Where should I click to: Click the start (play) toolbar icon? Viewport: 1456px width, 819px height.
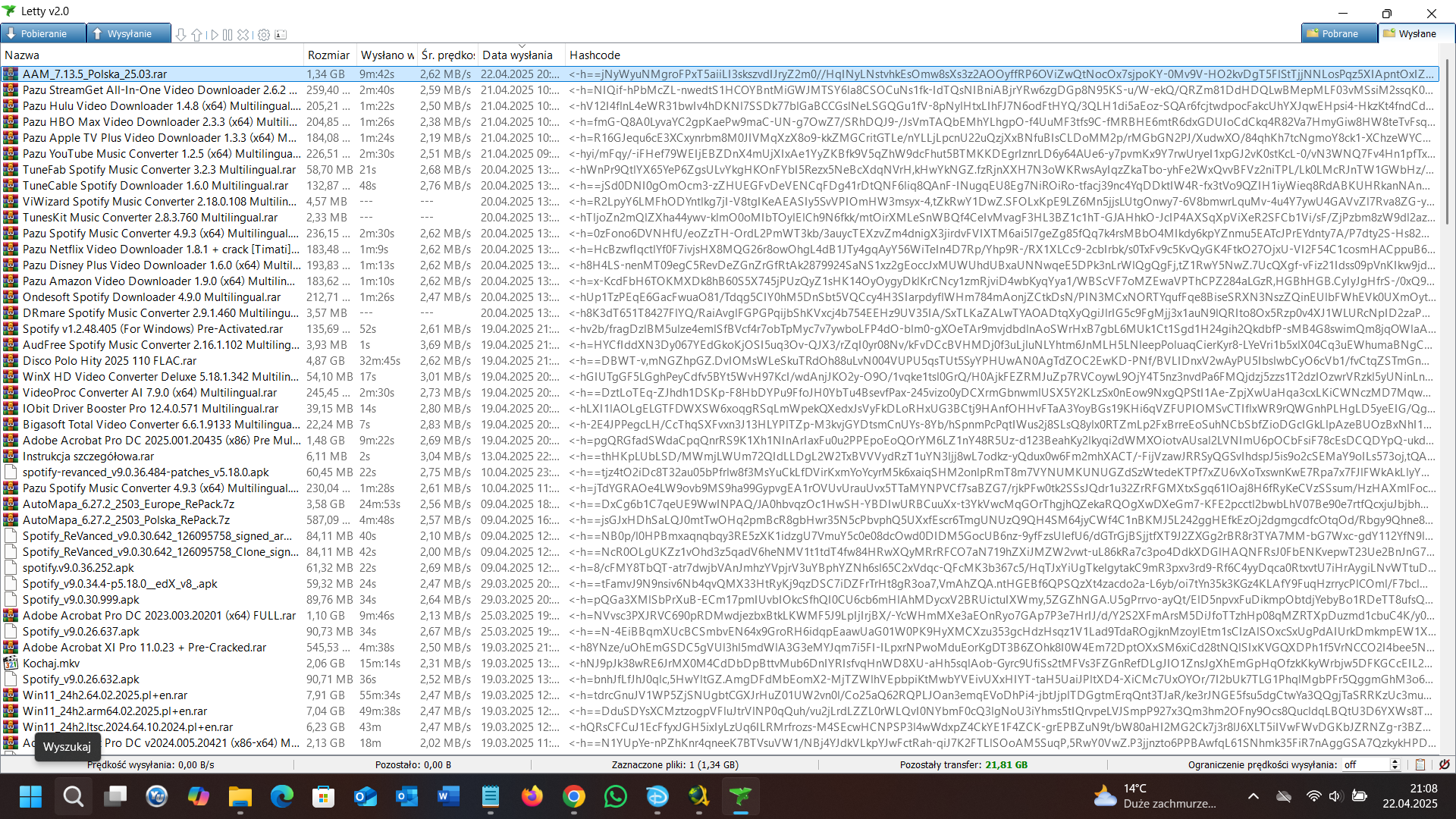pos(214,35)
